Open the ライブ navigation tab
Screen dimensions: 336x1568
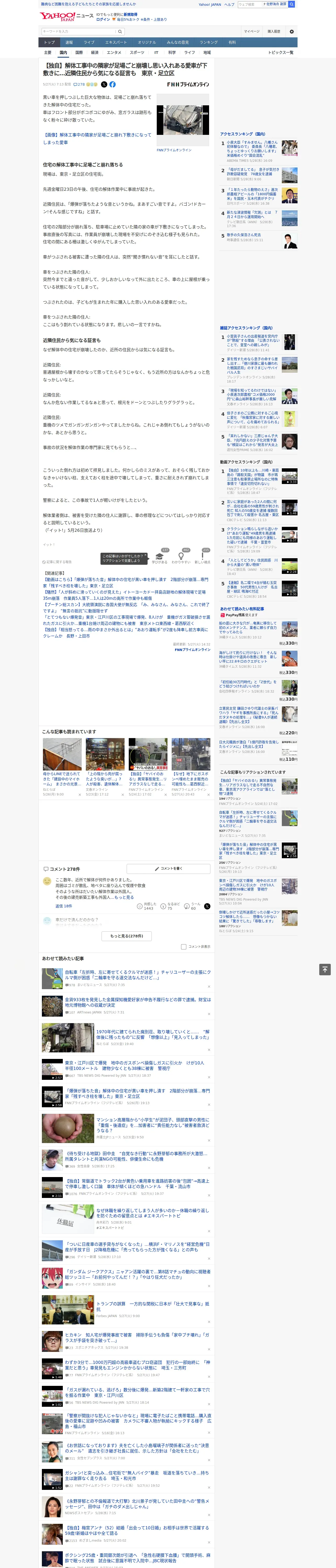point(89,43)
